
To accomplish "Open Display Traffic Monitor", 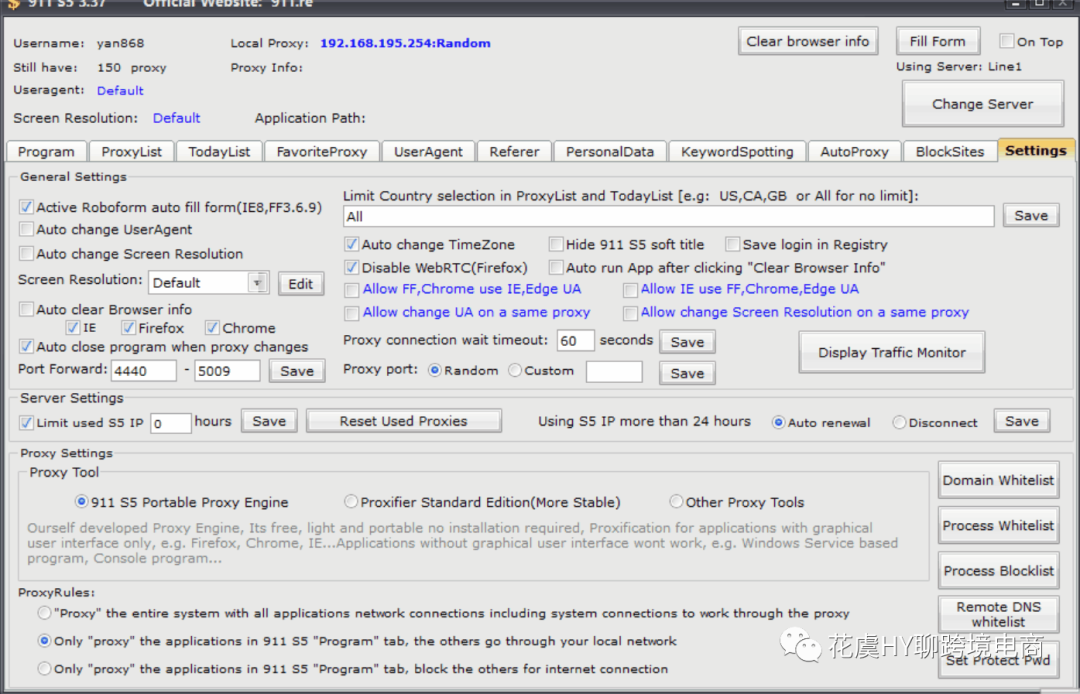I will (x=891, y=352).
